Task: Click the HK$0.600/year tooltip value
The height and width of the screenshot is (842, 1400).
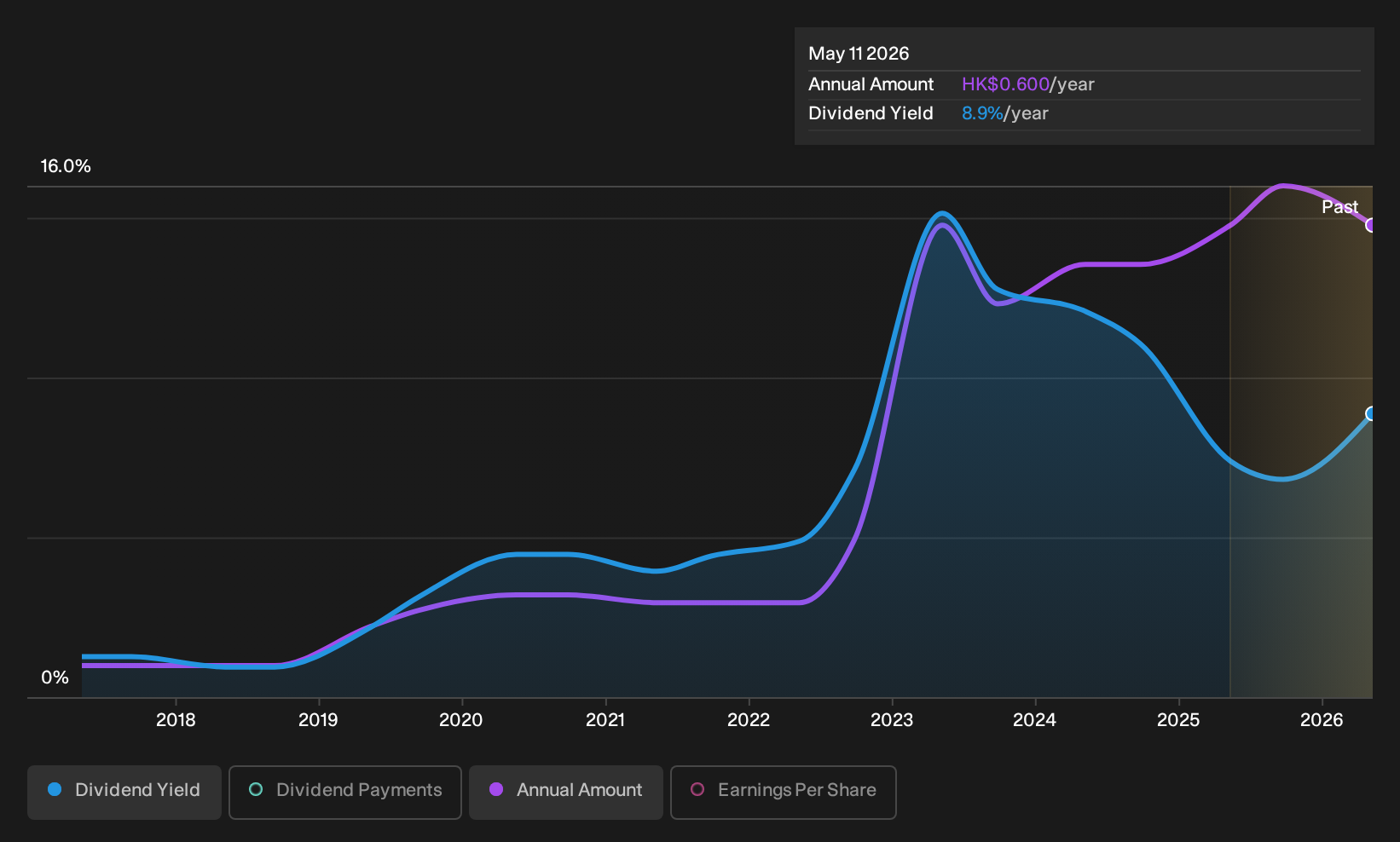Action: click(x=1027, y=84)
